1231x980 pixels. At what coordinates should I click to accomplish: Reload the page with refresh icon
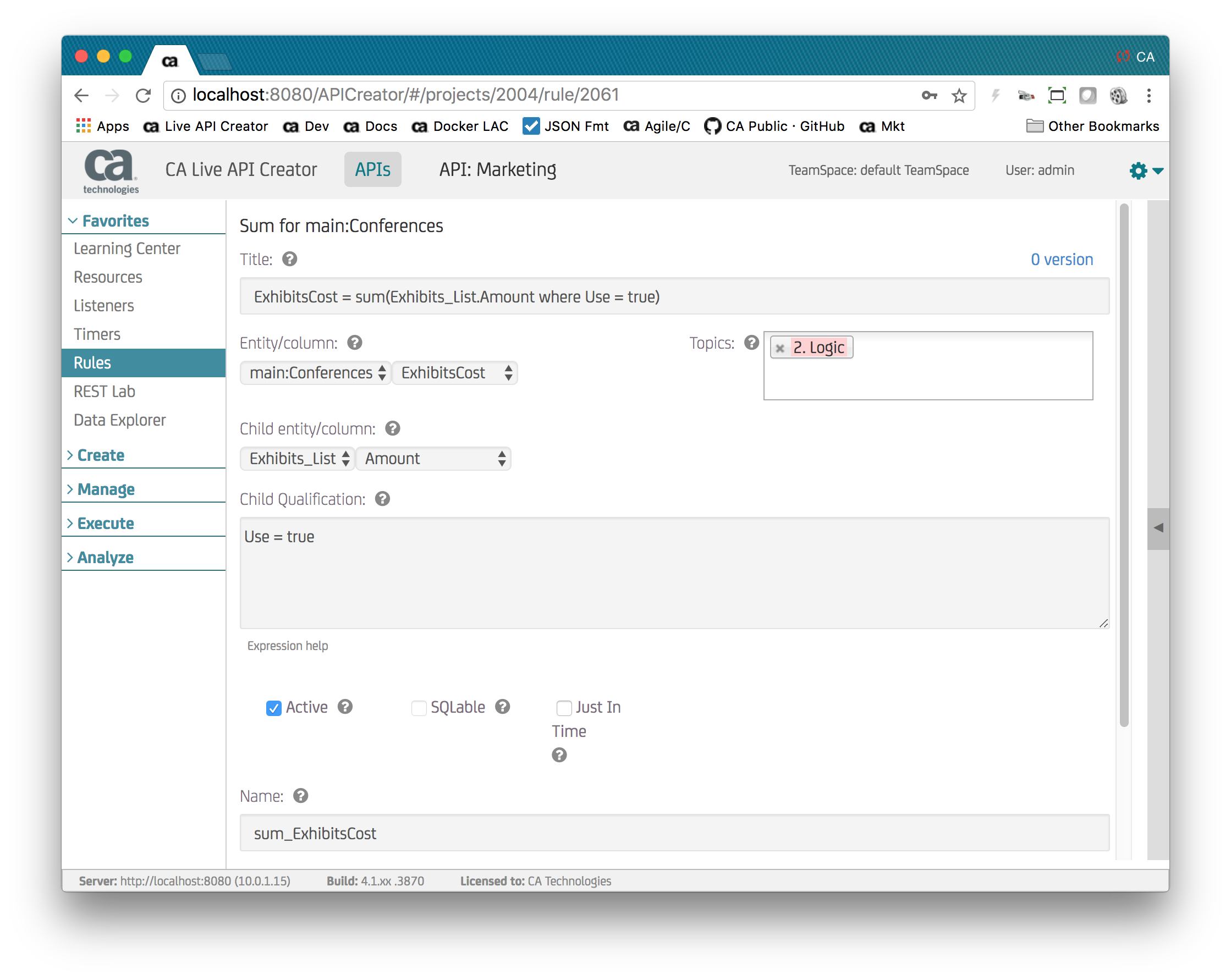pos(144,95)
